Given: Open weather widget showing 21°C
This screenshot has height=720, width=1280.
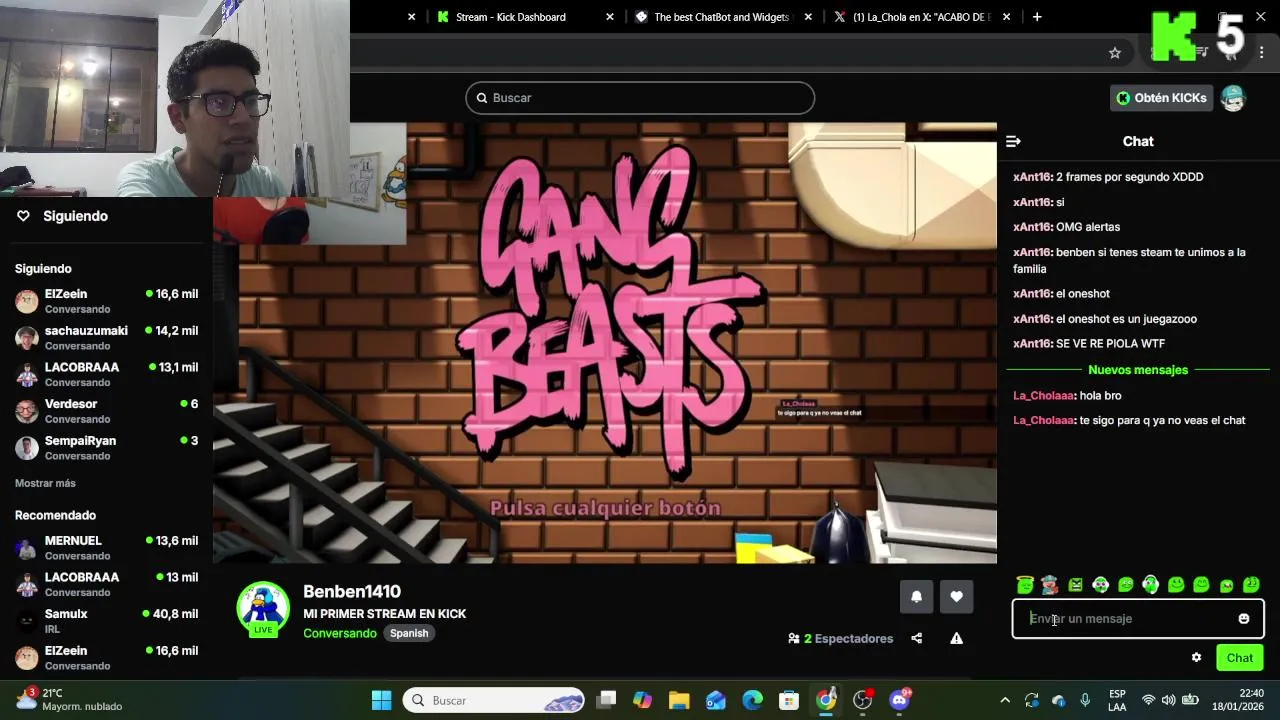Looking at the screenshot, I should click(x=70, y=700).
